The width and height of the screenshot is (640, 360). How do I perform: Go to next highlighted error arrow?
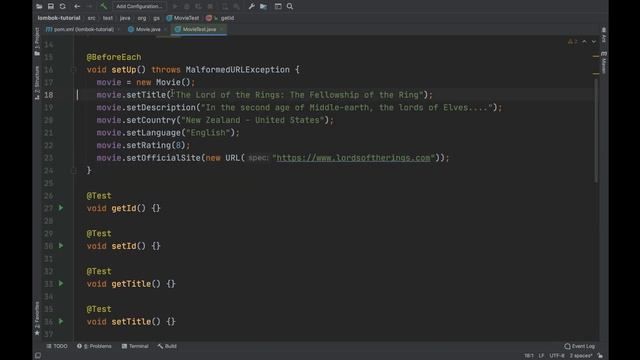click(594, 42)
